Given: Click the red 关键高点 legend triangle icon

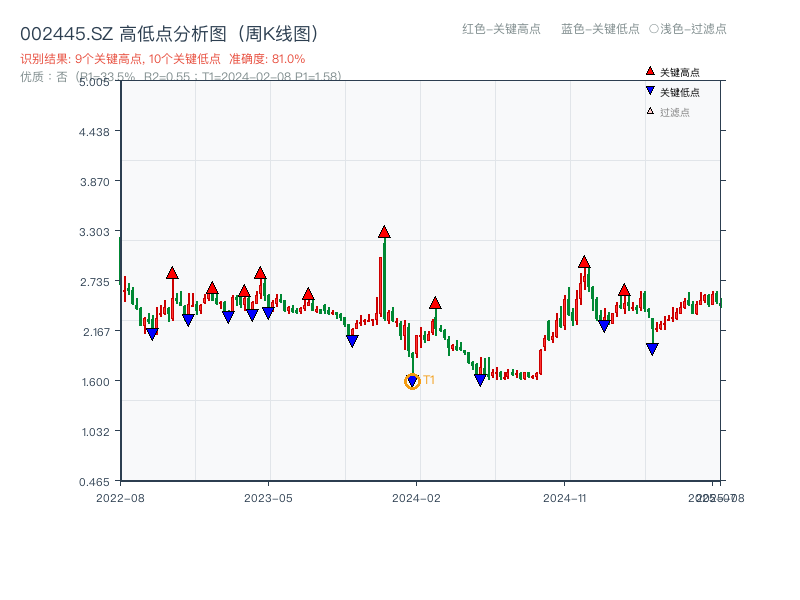Looking at the screenshot, I should pos(650,71).
